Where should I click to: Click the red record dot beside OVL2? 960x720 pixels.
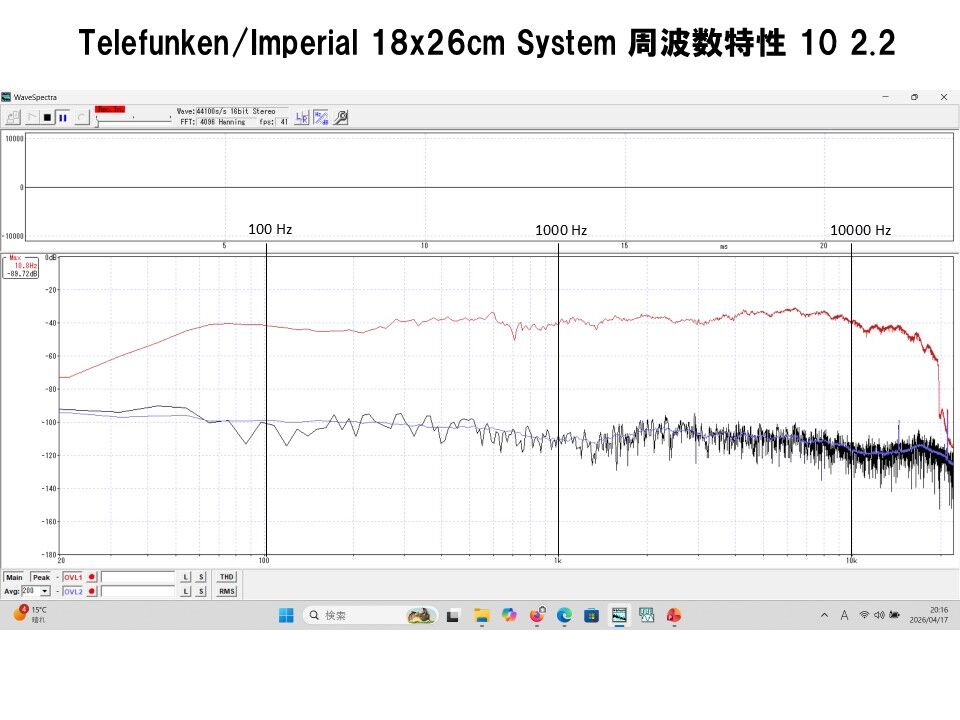click(92, 591)
